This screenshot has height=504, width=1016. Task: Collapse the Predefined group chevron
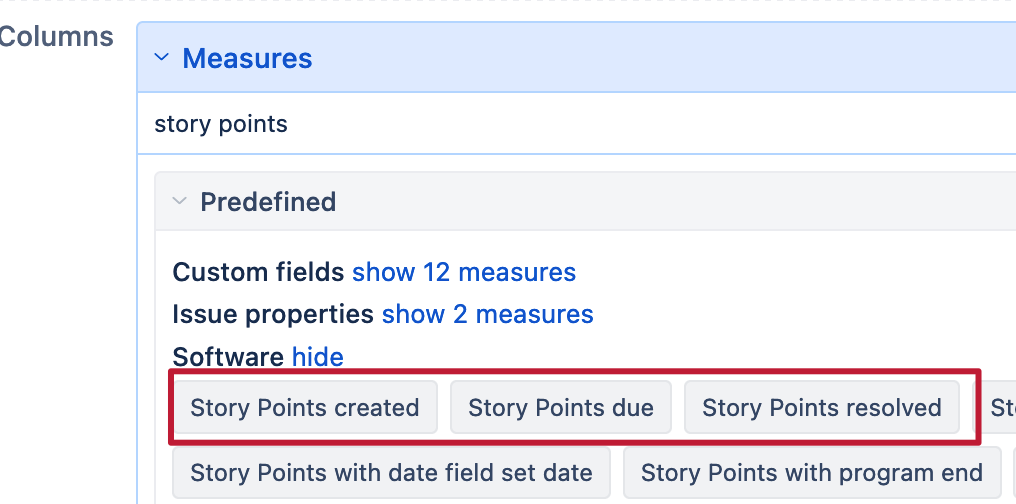pyautogui.click(x=180, y=201)
